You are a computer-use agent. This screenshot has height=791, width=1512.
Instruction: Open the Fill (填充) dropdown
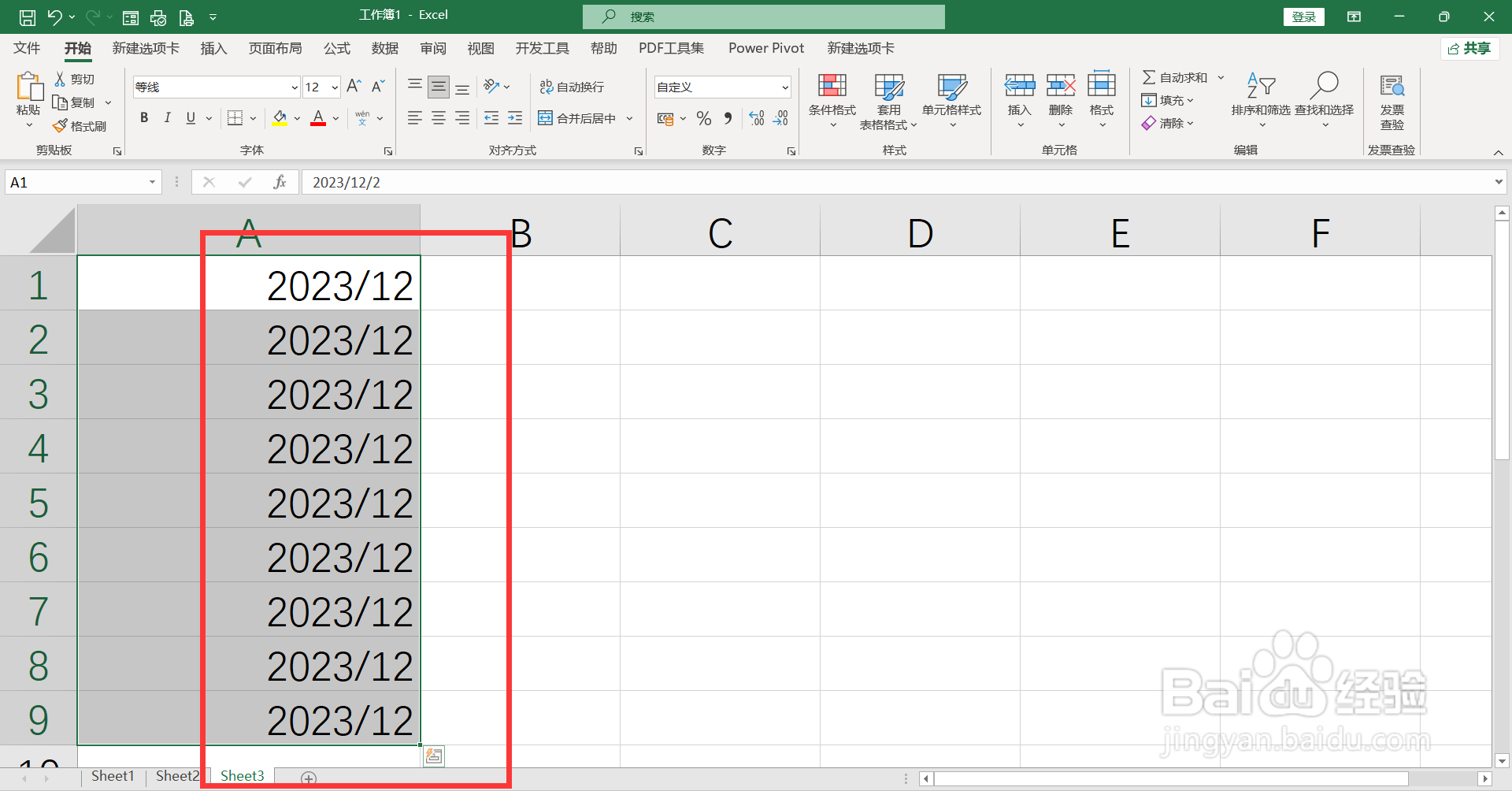[1167, 100]
